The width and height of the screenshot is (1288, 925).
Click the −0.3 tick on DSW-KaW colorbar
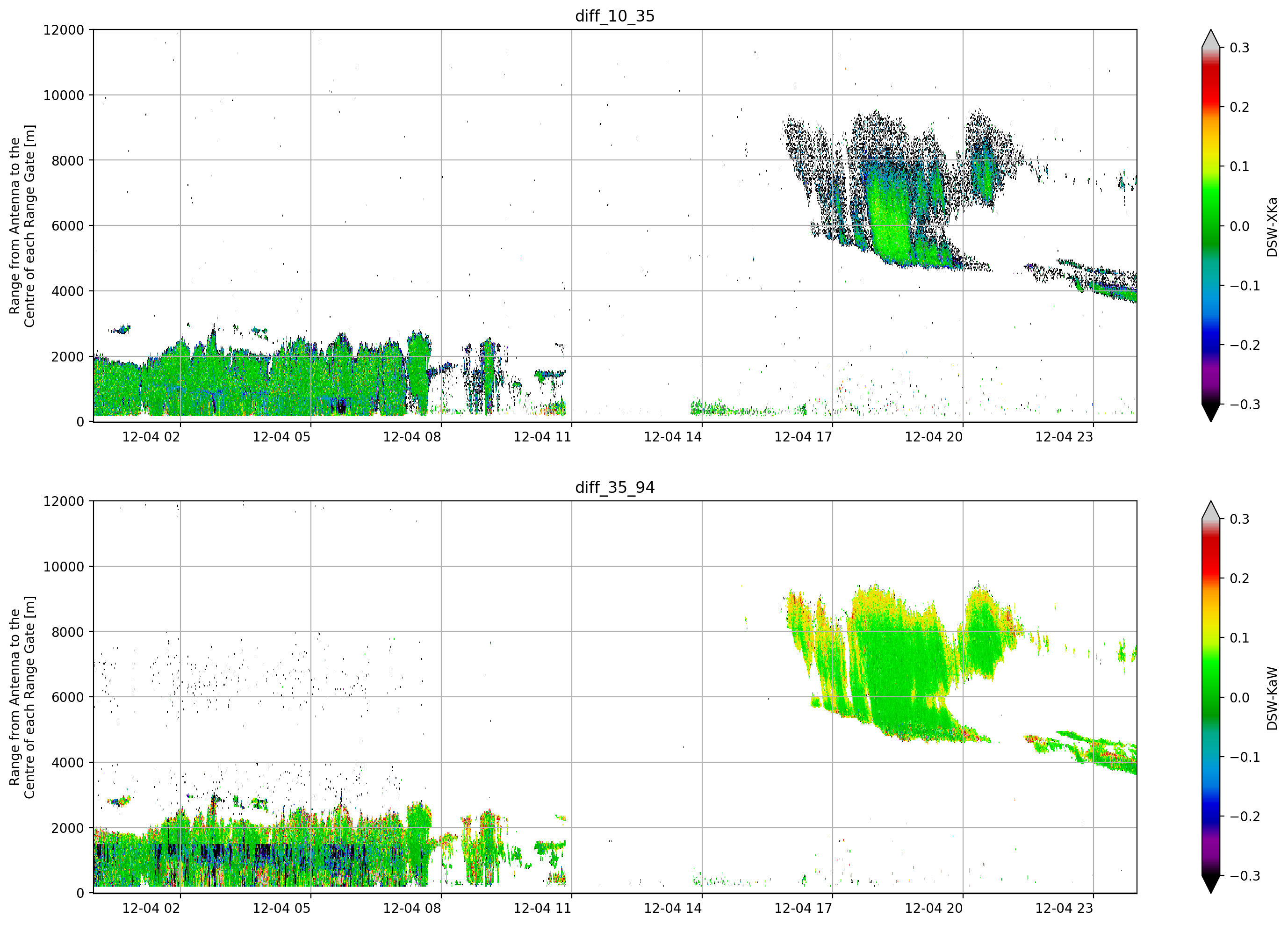click(1245, 876)
